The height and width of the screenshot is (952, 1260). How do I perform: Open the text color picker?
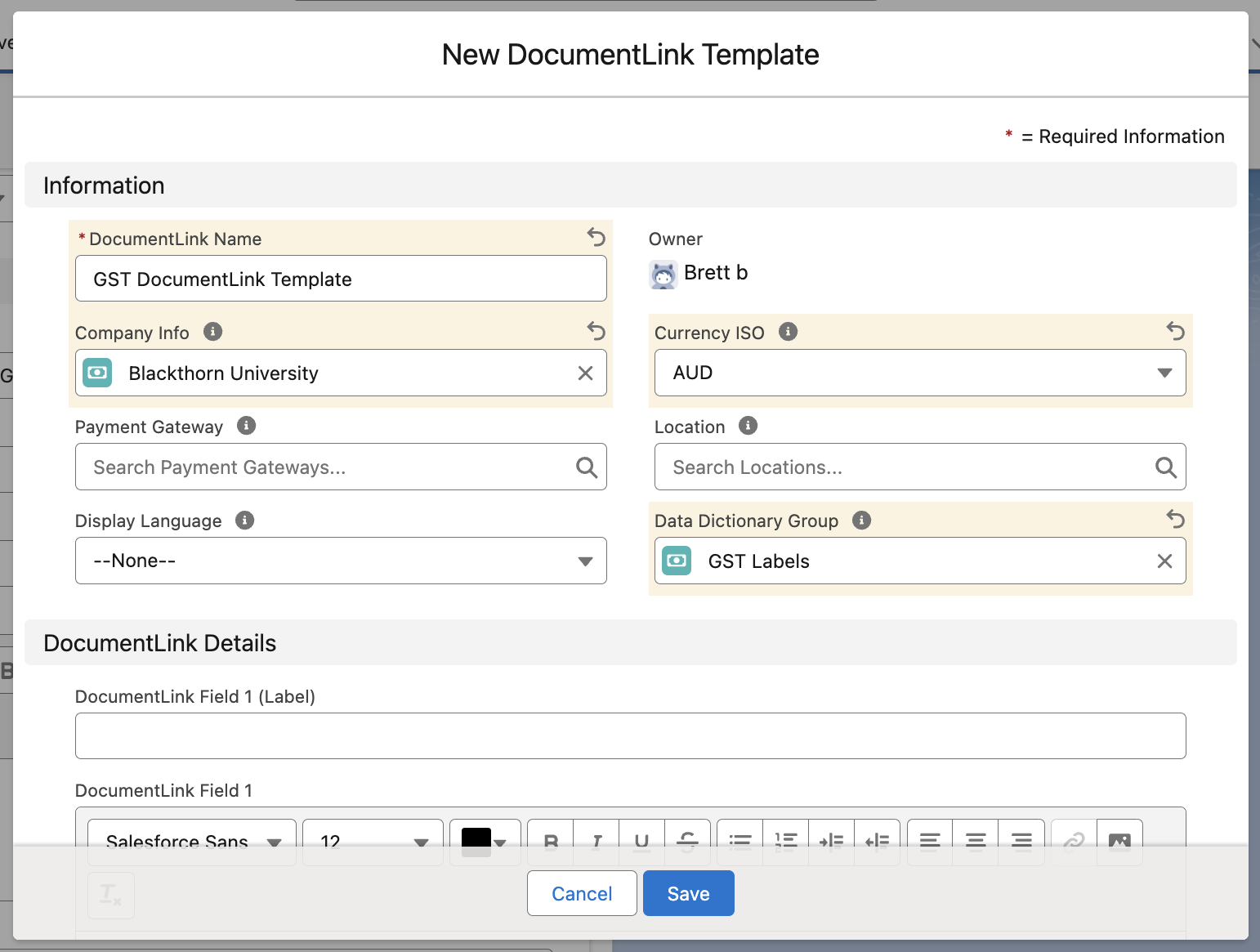click(x=485, y=842)
